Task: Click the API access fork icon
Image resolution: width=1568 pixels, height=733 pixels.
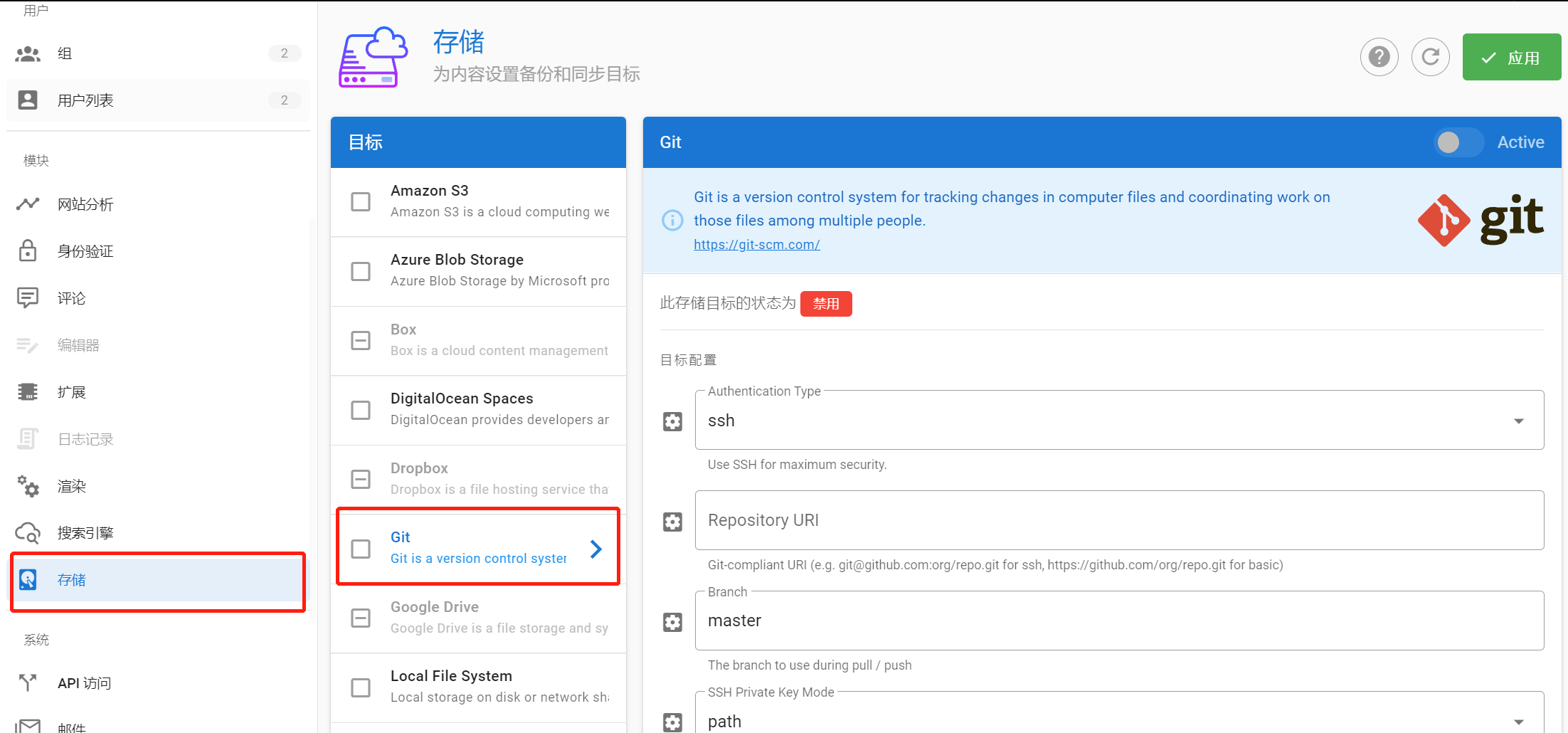Action: 28,682
